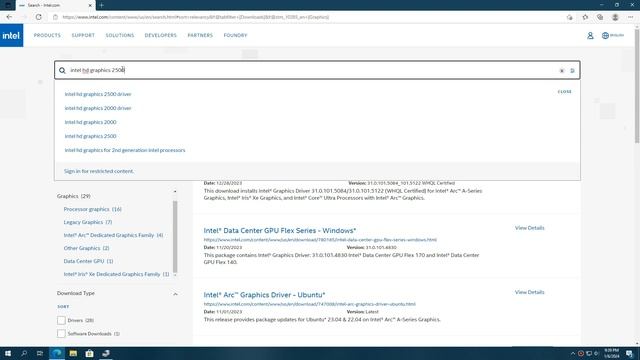Open a new browser tab with plus
640x360 pixels.
pos(101,5)
